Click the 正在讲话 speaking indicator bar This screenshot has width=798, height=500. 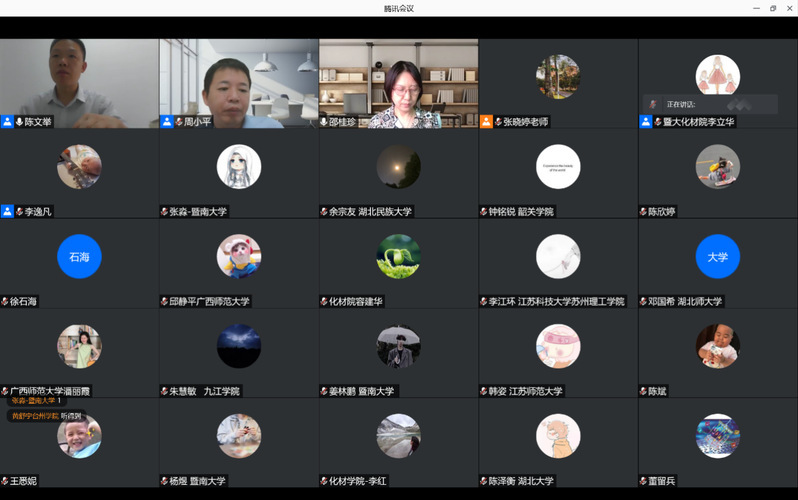(710, 104)
